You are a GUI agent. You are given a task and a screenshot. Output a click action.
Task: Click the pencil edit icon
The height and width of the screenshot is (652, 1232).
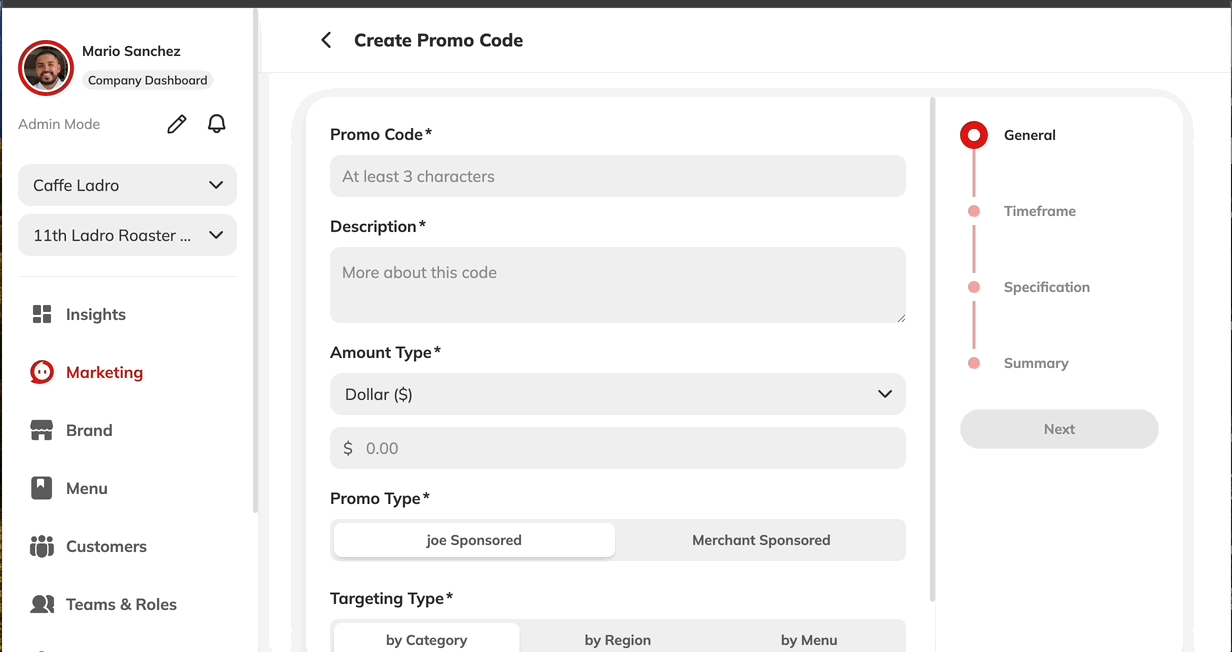coord(177,124)
